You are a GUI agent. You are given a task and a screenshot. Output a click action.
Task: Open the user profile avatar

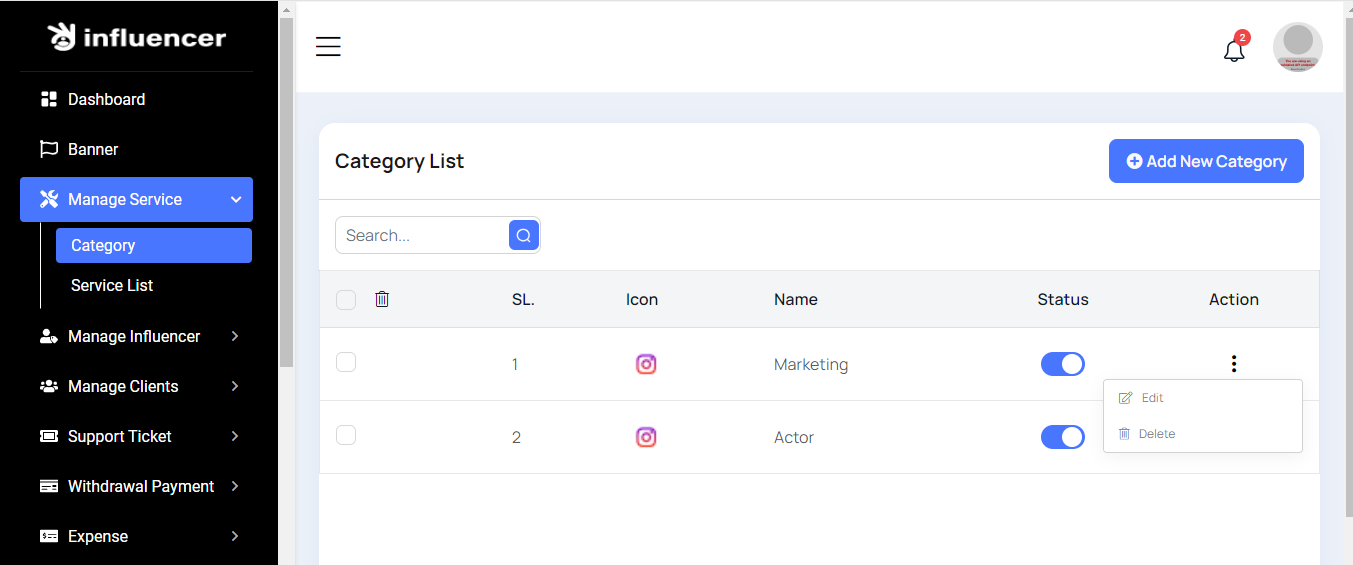(1297, 47)
